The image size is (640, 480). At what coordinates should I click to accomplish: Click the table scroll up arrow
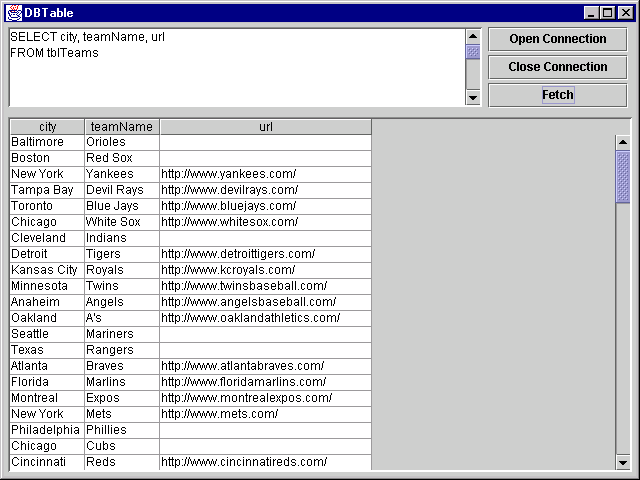(622, 142)
